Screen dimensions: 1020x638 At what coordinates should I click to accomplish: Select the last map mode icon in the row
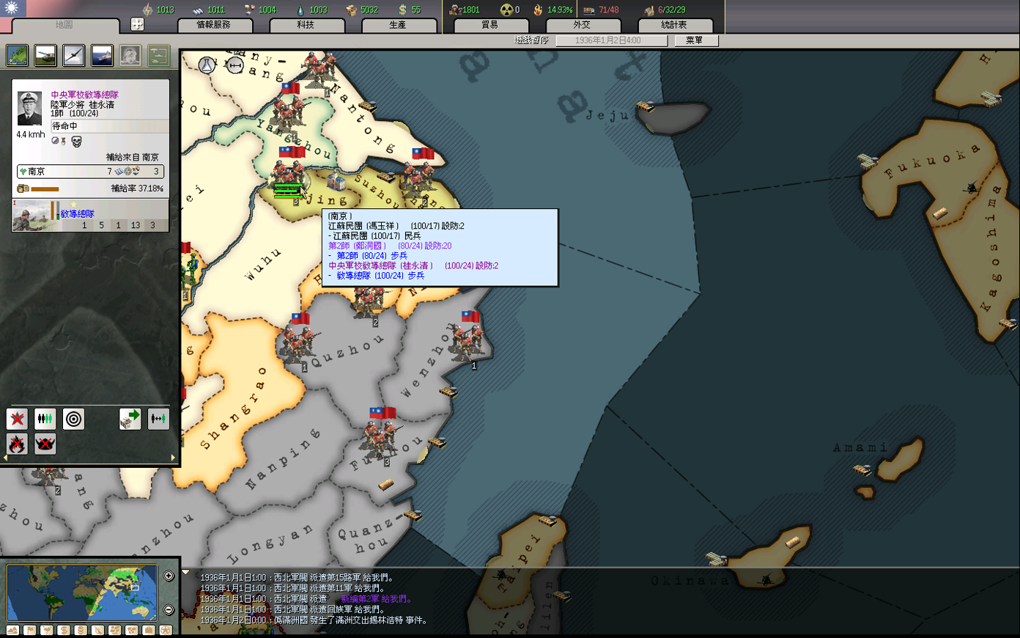coord(165,630)
